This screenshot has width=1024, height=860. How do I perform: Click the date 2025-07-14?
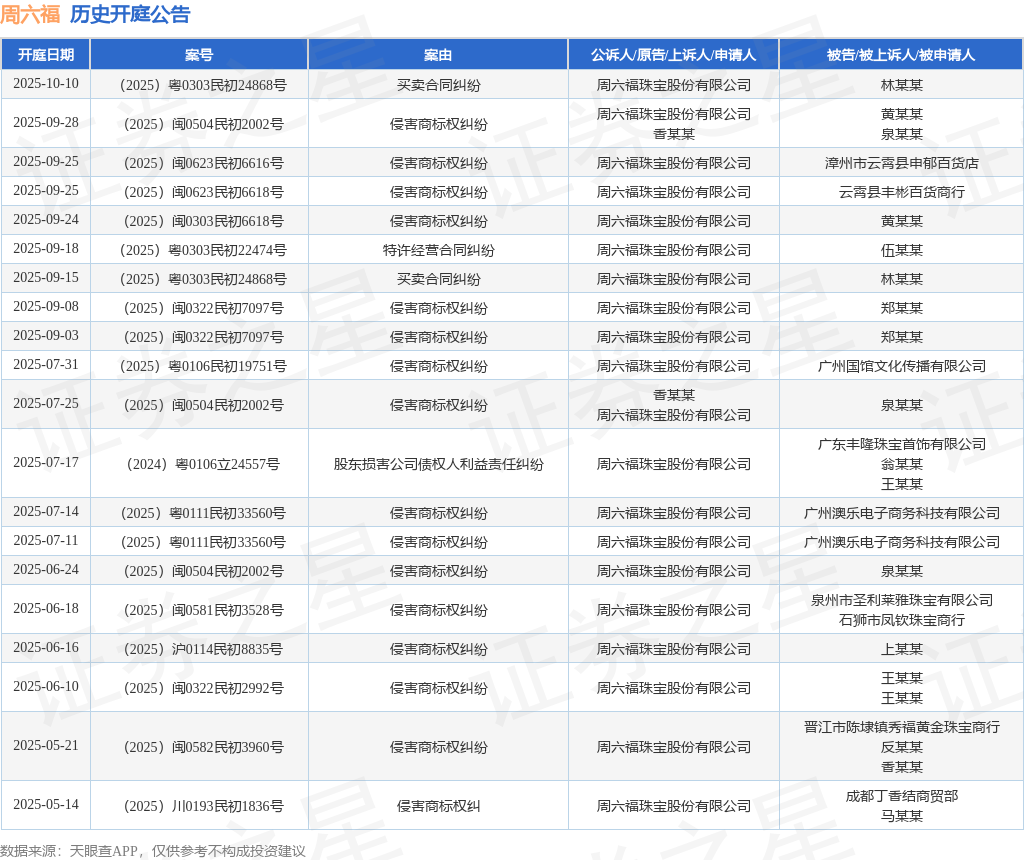46,511
